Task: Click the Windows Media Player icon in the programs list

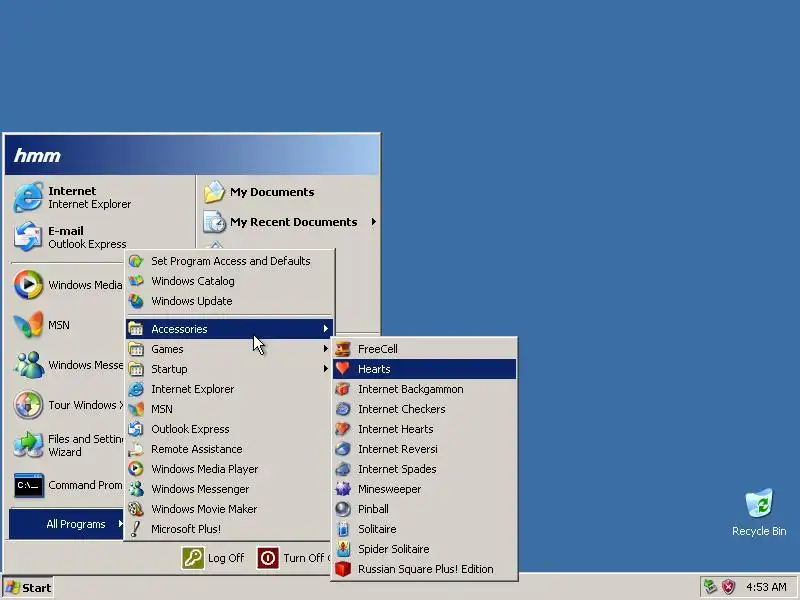Action: pos(136,469)
